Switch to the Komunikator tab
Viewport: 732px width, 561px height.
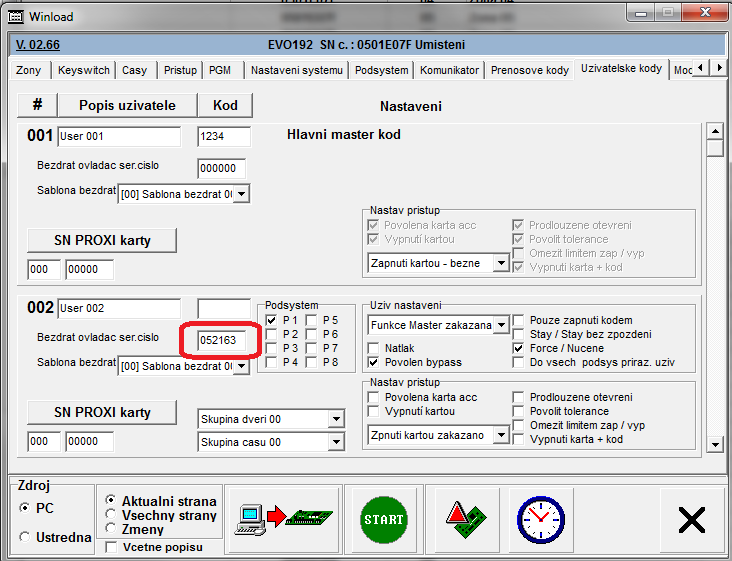(x=450, y=70)
